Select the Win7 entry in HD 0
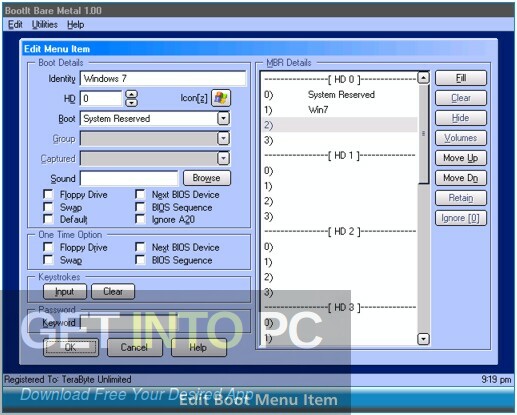Screen dimensions: 517x415 click(339, 110)
